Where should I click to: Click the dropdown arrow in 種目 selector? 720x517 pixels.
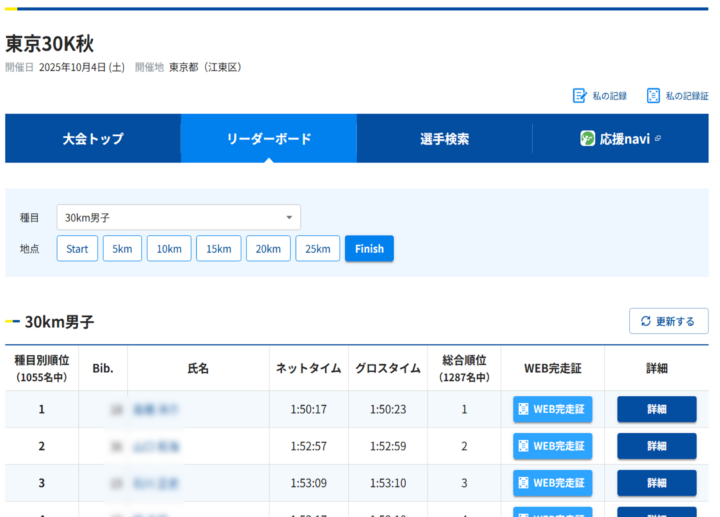point(289,217)
